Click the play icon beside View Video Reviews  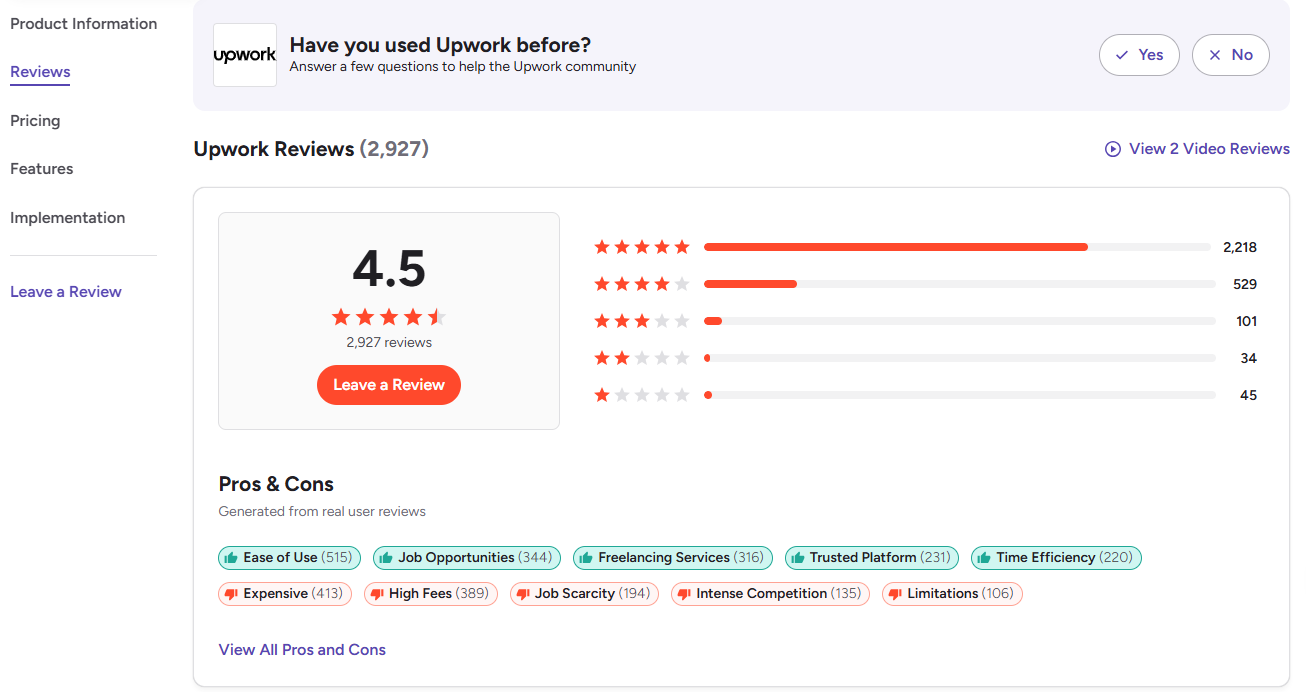(1112, 149)
